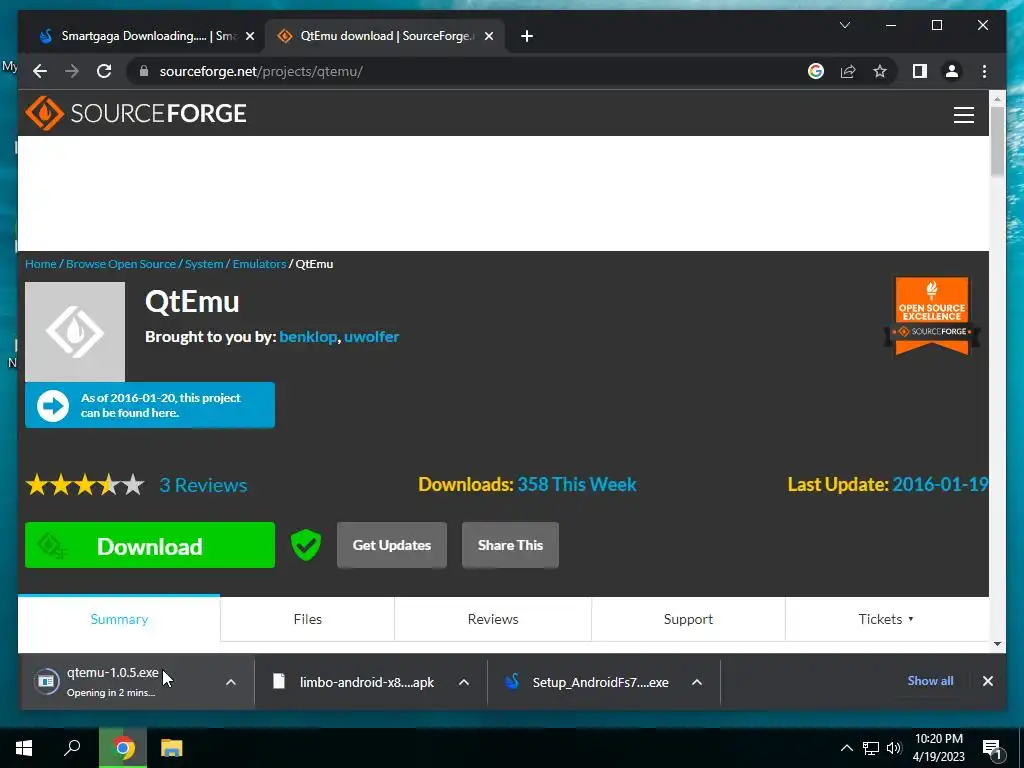Viewport: 1024px width, 768px height.
Task: Click the 358 This Week downloads link
Action: pyautogui.click(x=577, y=485)
